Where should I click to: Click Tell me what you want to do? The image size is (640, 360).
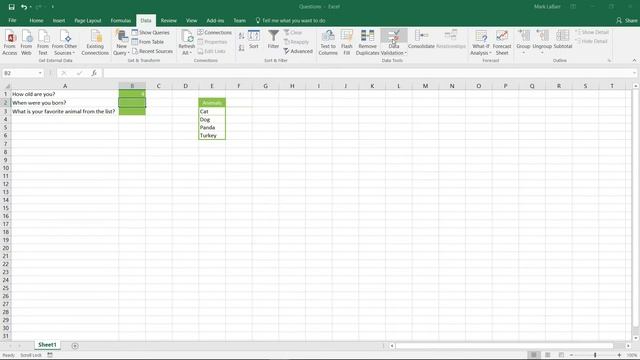[x=290, y=20]
